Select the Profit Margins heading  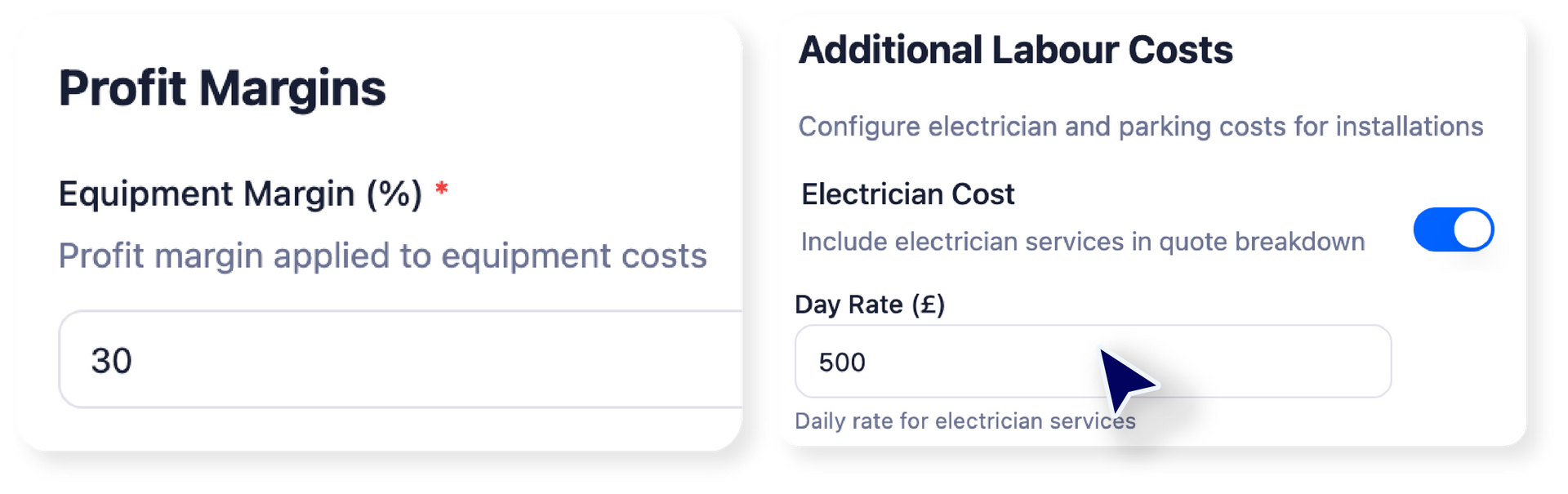222,88
